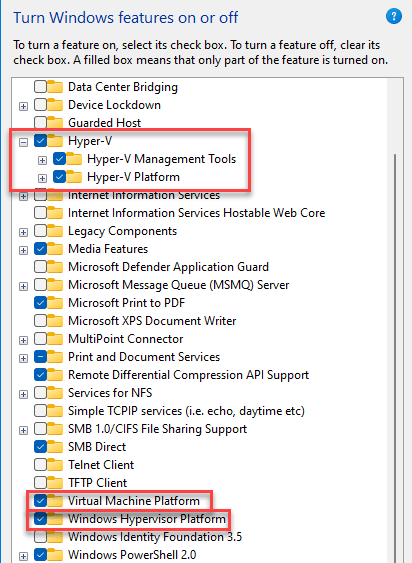Select the Internet Information Services Hostable Web Core label

click(x=196, y=213)
